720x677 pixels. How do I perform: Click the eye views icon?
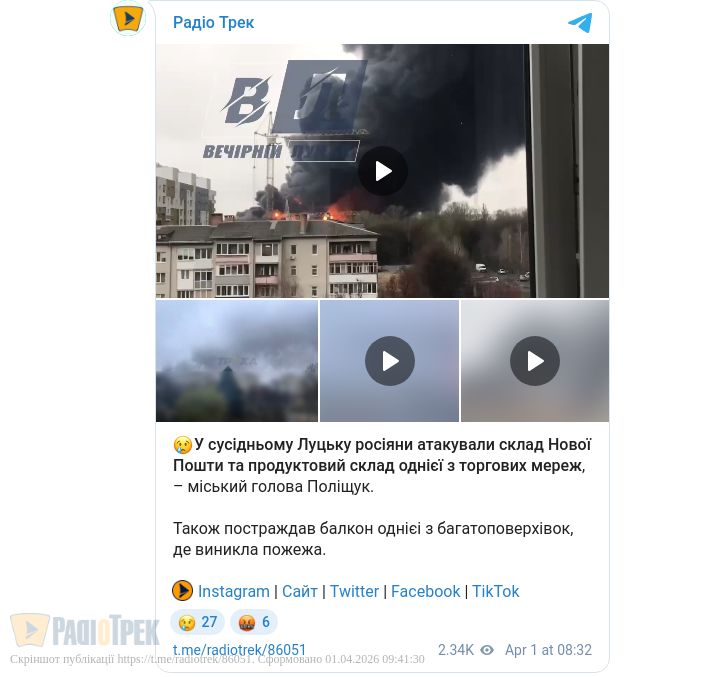(x=487, y=650)
